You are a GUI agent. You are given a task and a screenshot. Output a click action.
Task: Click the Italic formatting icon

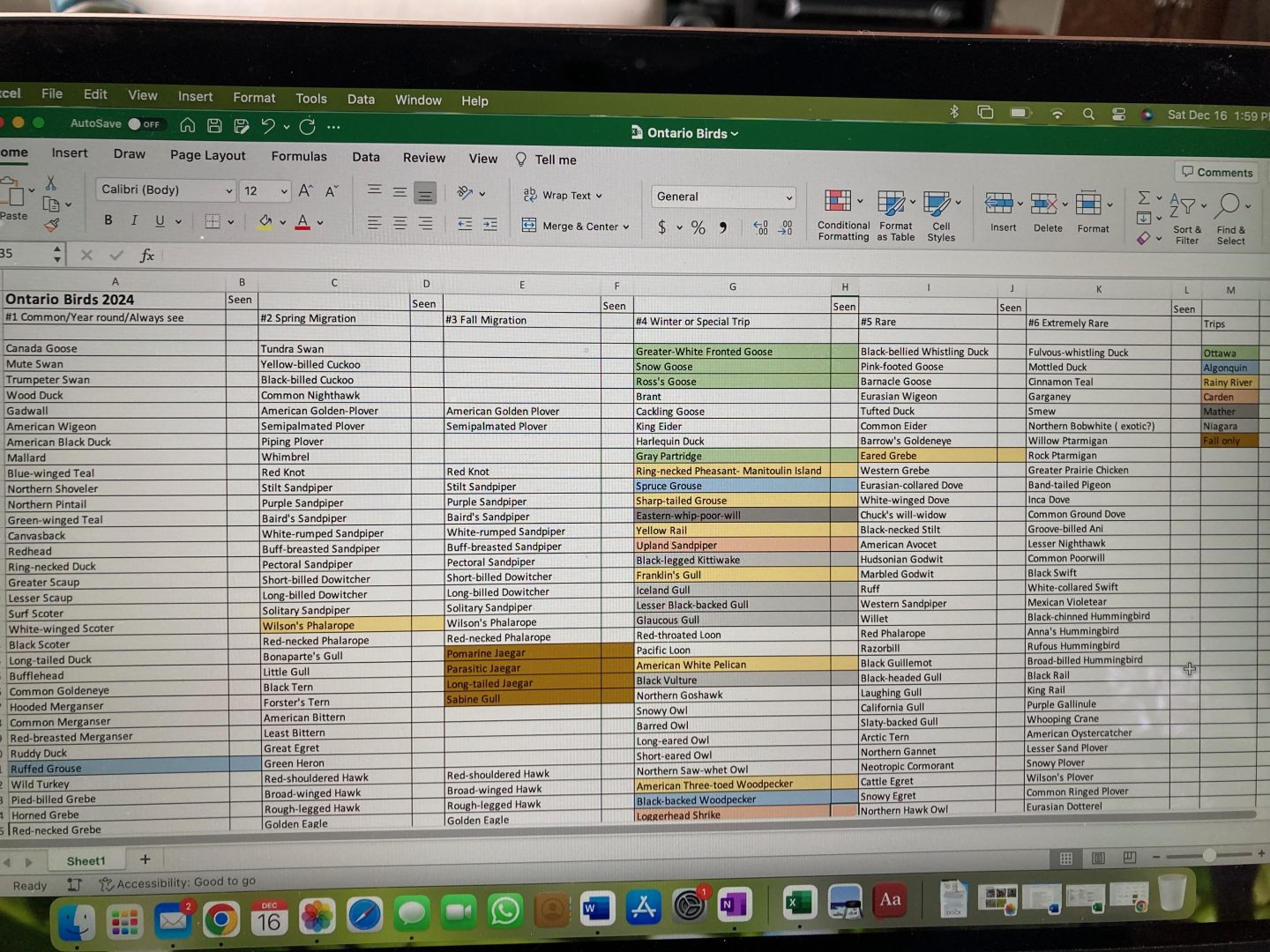pos(134,220)
